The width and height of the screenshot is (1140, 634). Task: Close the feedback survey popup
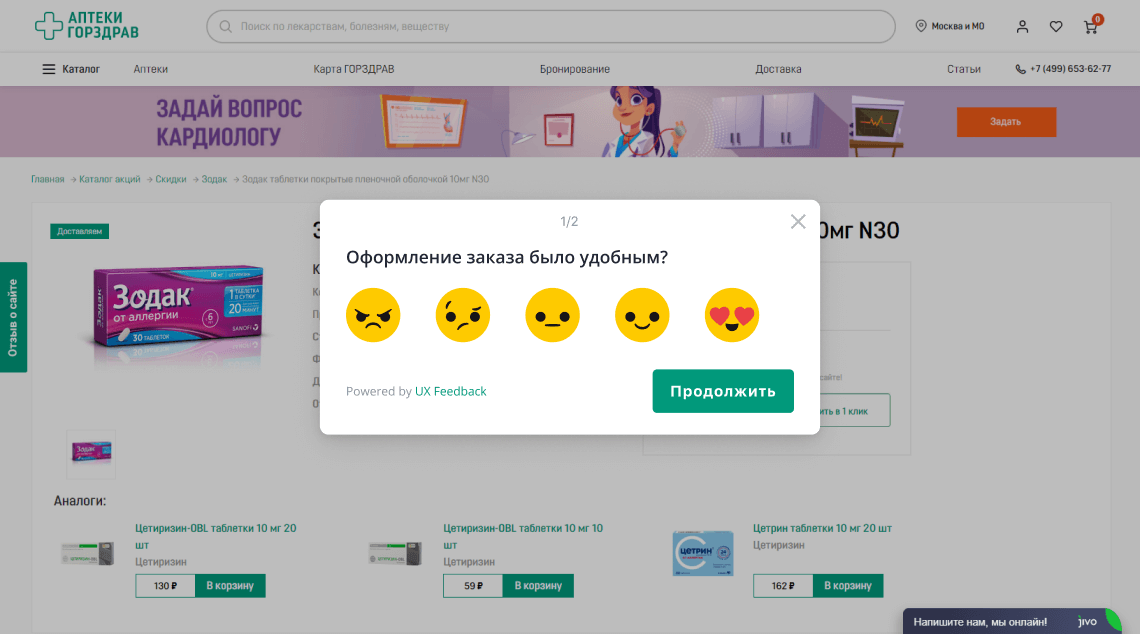pos(798,222)
